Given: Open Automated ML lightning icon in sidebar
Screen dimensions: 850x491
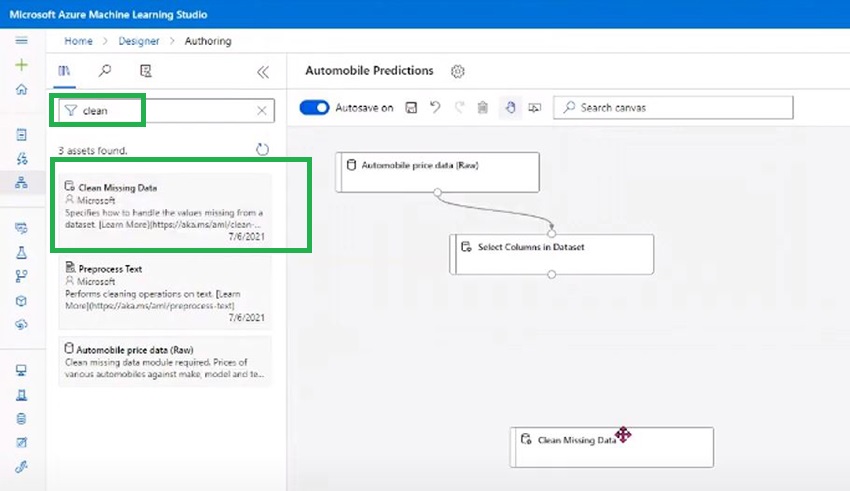Looking at the screenshot, I should (x=21, y=158).
